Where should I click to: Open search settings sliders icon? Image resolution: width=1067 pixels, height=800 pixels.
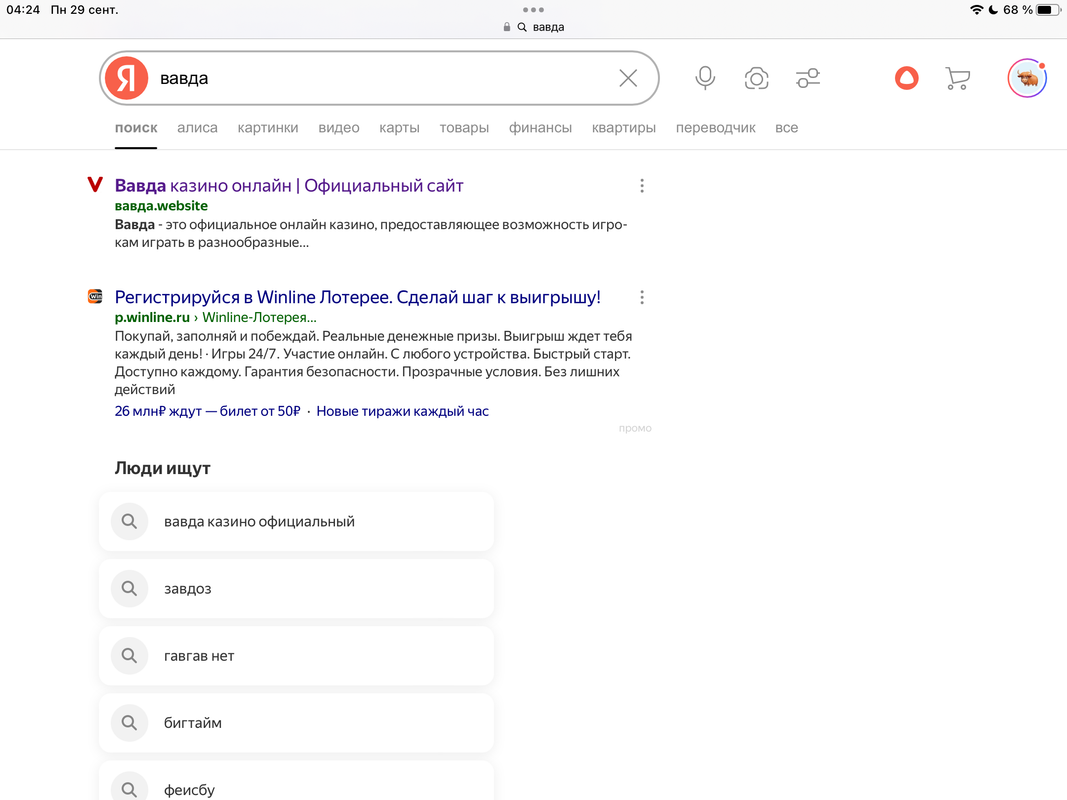coord(808,78)
